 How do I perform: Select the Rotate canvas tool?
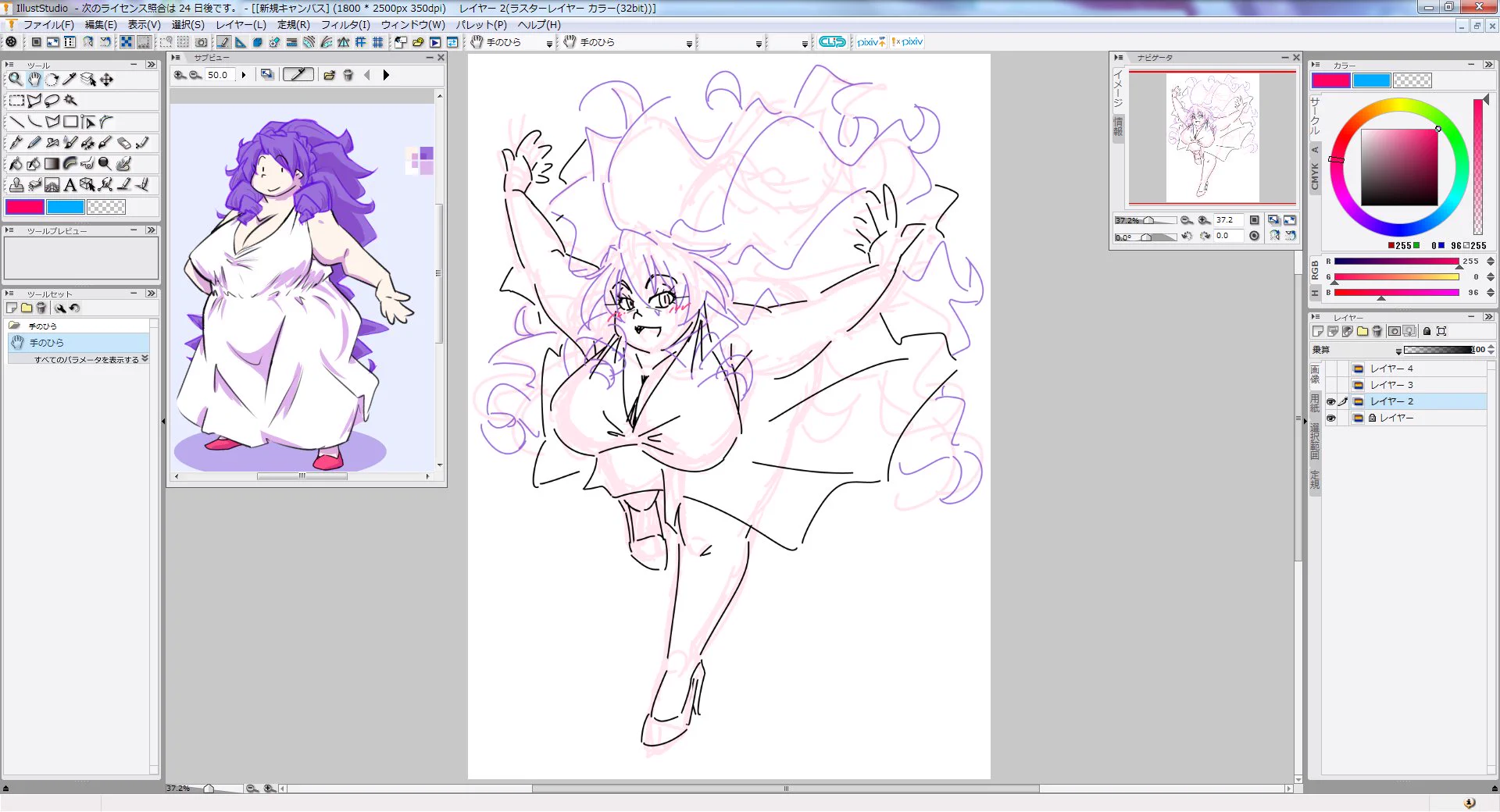52,79
